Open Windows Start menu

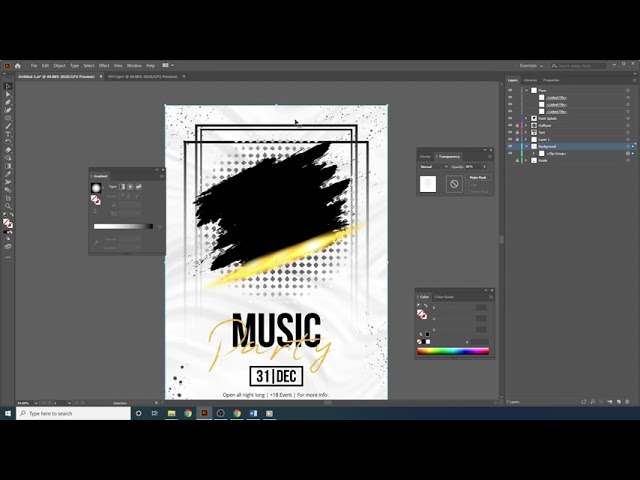click(x=8, y=413)
